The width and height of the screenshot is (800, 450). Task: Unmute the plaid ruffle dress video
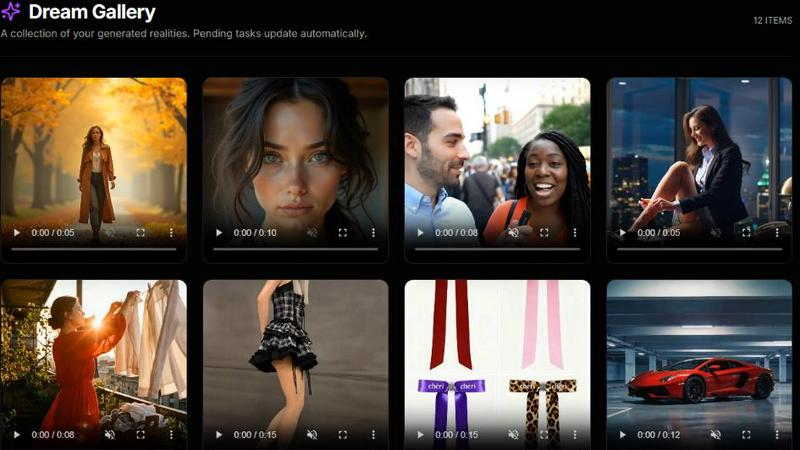pos(312,435)
